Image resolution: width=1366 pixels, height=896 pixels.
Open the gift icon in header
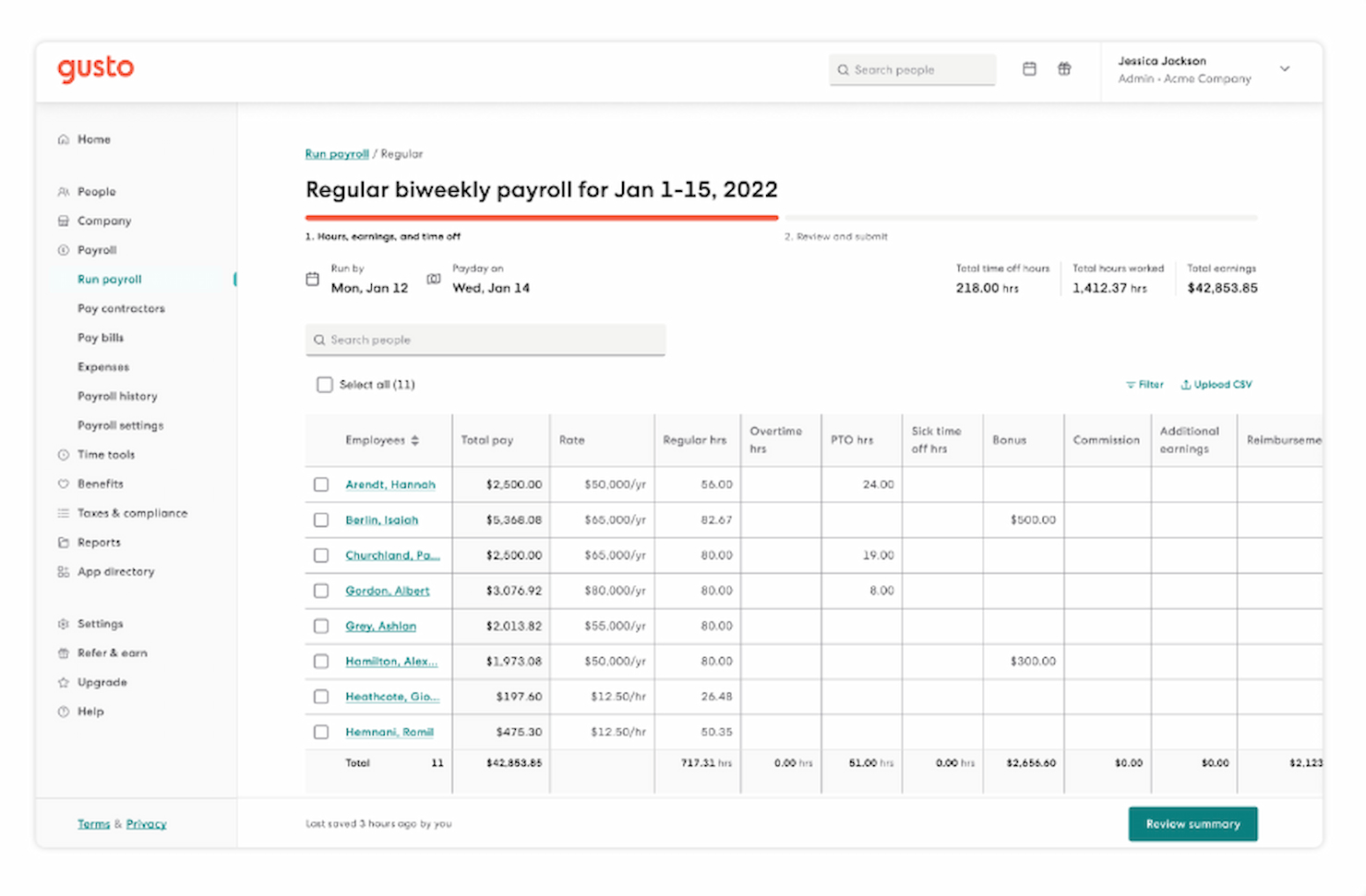[x=1064, y=69]
